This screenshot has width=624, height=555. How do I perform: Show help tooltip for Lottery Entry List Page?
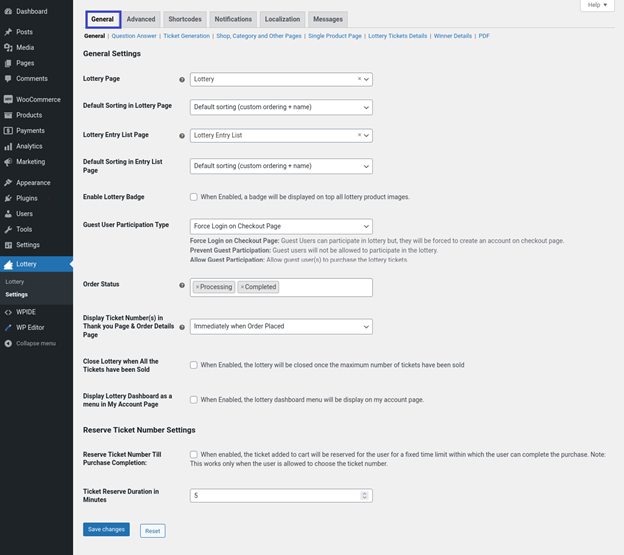click(x=182, y=136)
